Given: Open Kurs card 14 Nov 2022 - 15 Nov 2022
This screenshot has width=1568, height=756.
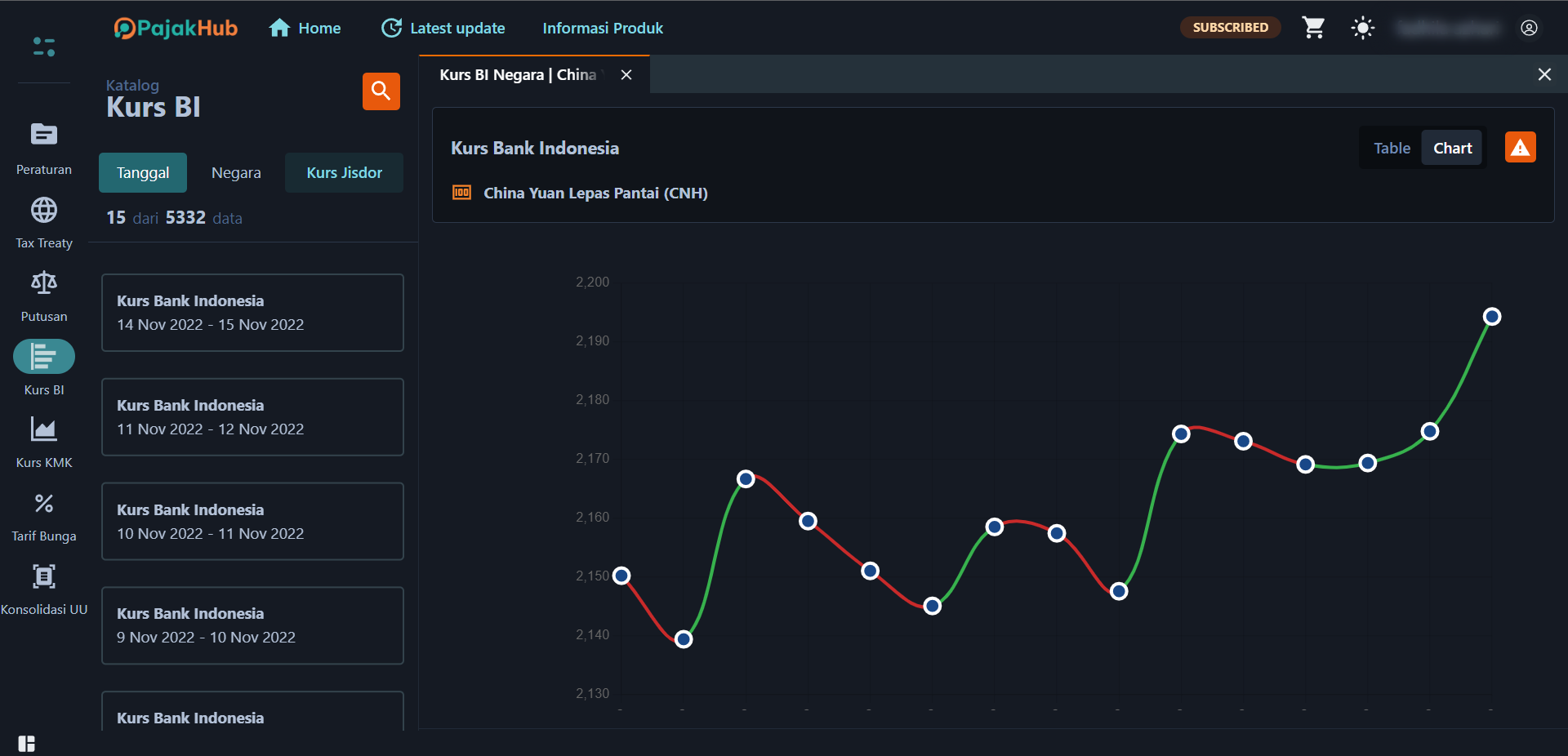Looking at the screenshot, I should click(252, 313).
